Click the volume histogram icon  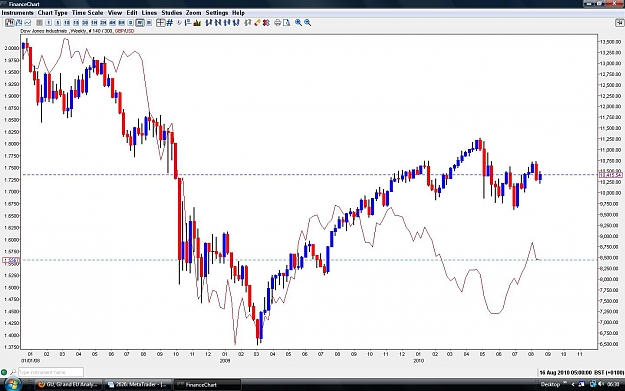click(197, 23)
